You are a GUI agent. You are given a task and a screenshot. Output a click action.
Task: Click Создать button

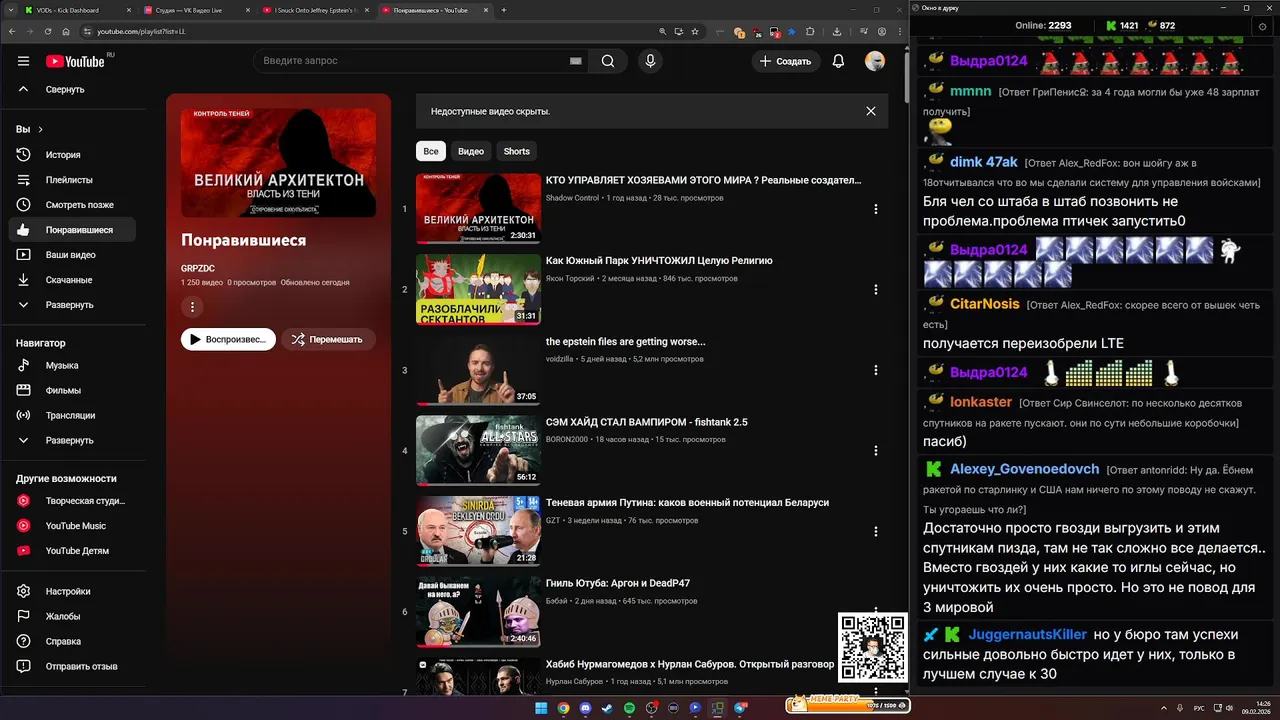(x=786, y=61)
